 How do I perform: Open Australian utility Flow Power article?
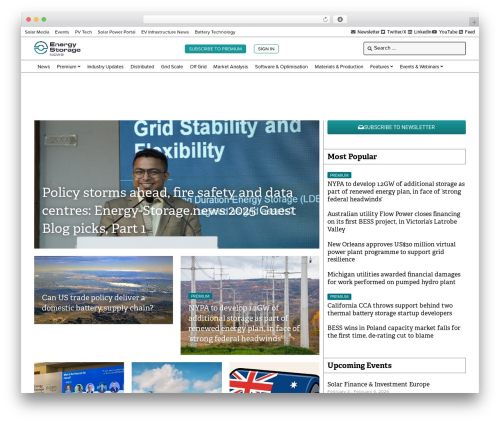point(394,221)
